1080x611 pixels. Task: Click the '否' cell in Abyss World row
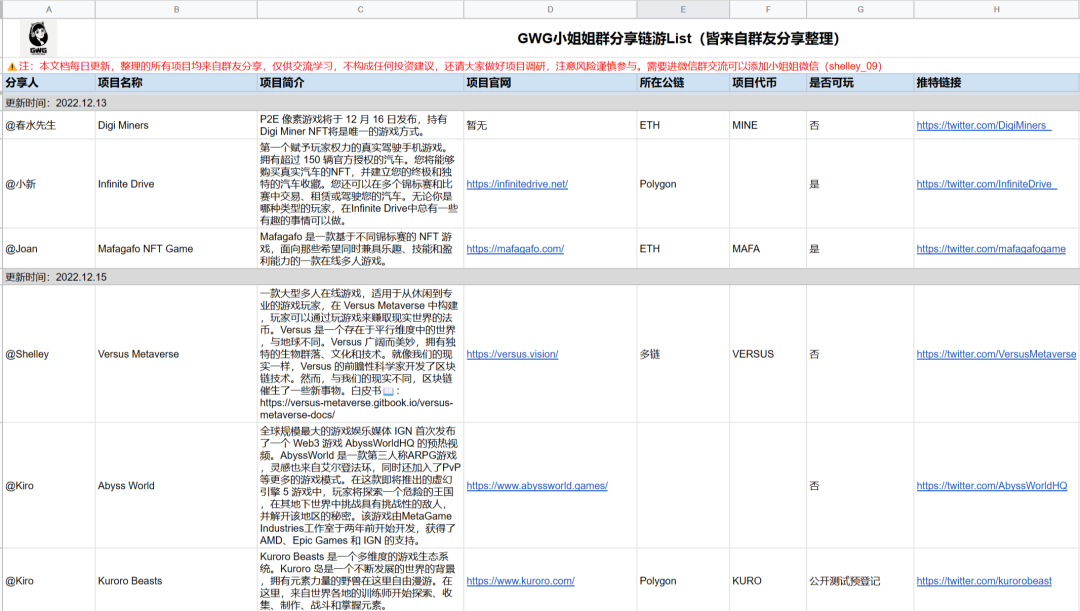[x=860, y=486]
